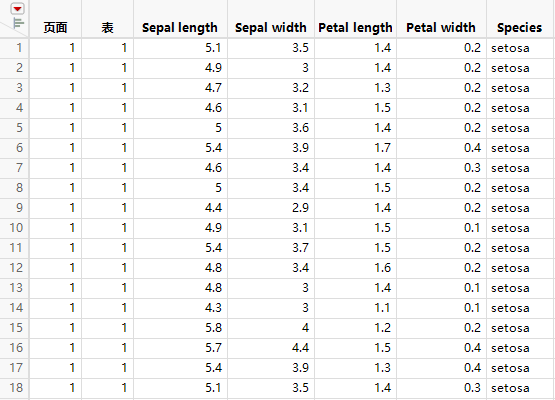555x400 pixels.
Task: Click Sepal width cell 3.6 in row 5
Action: (x=271, y=128)
